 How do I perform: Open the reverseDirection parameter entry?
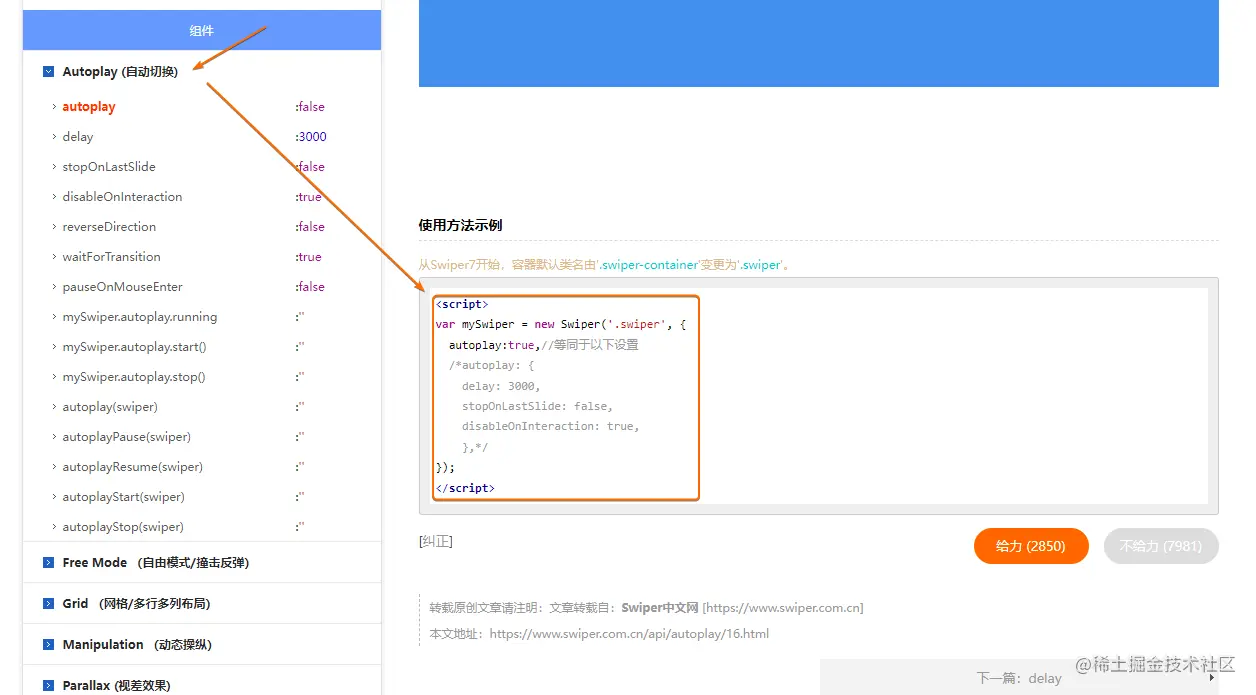(109, 227)
